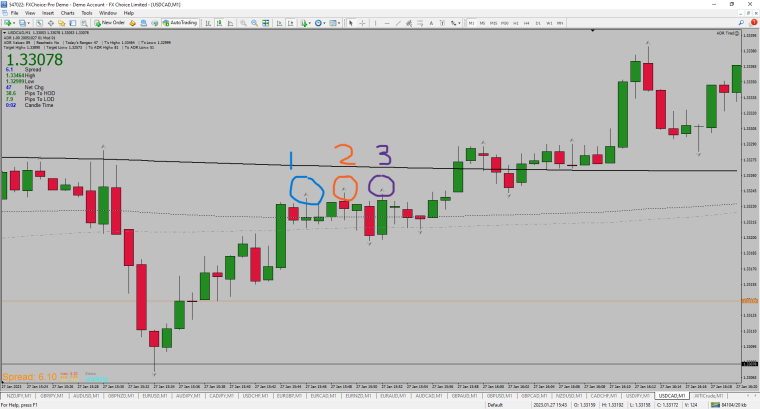Image resolution: width=760 pixels, height=409 pixels.
Task: Switch to the EURGBP,M1 chart tab
Action: [289, 396]
